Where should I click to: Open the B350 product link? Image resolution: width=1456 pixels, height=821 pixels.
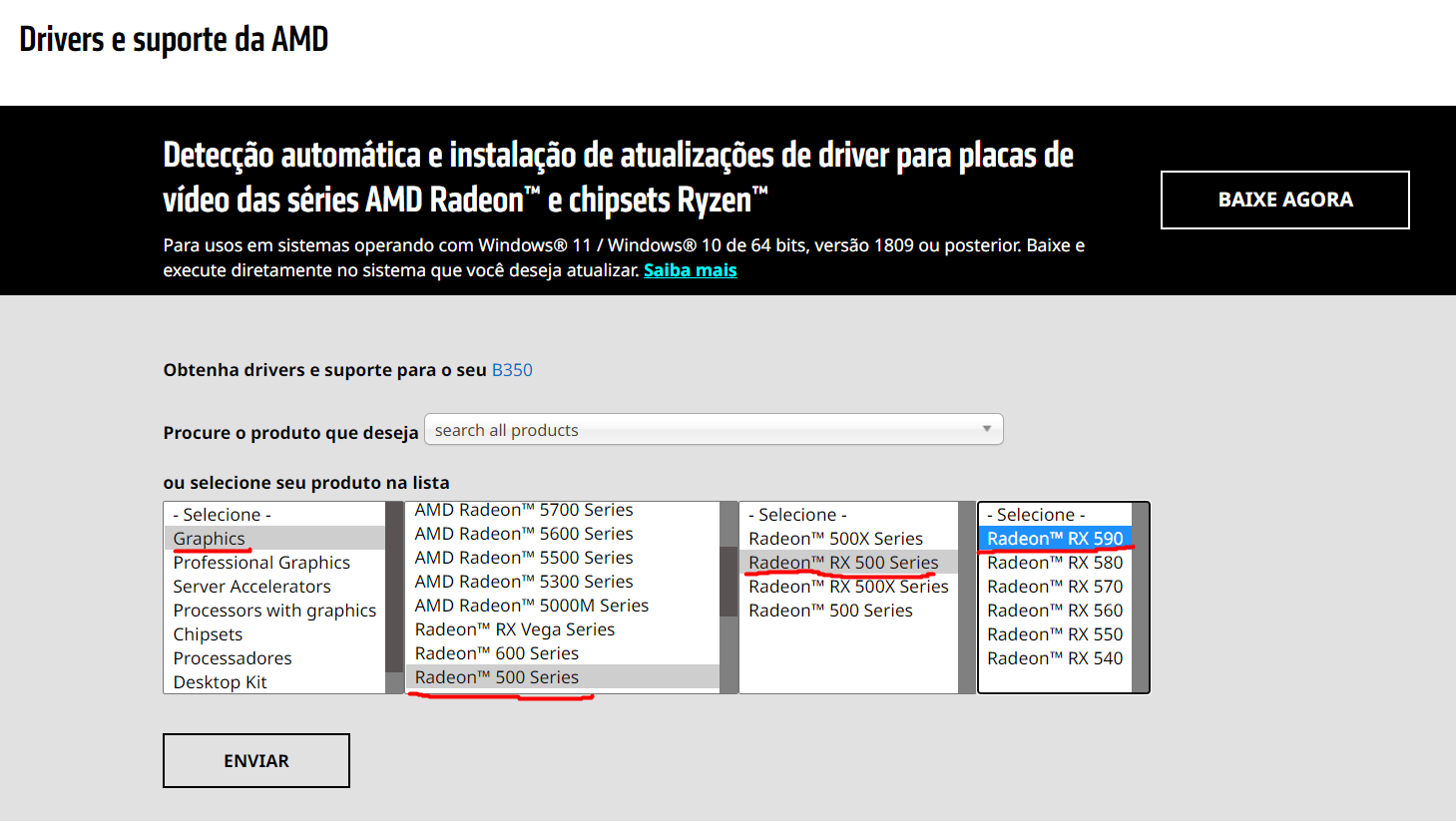512,370
